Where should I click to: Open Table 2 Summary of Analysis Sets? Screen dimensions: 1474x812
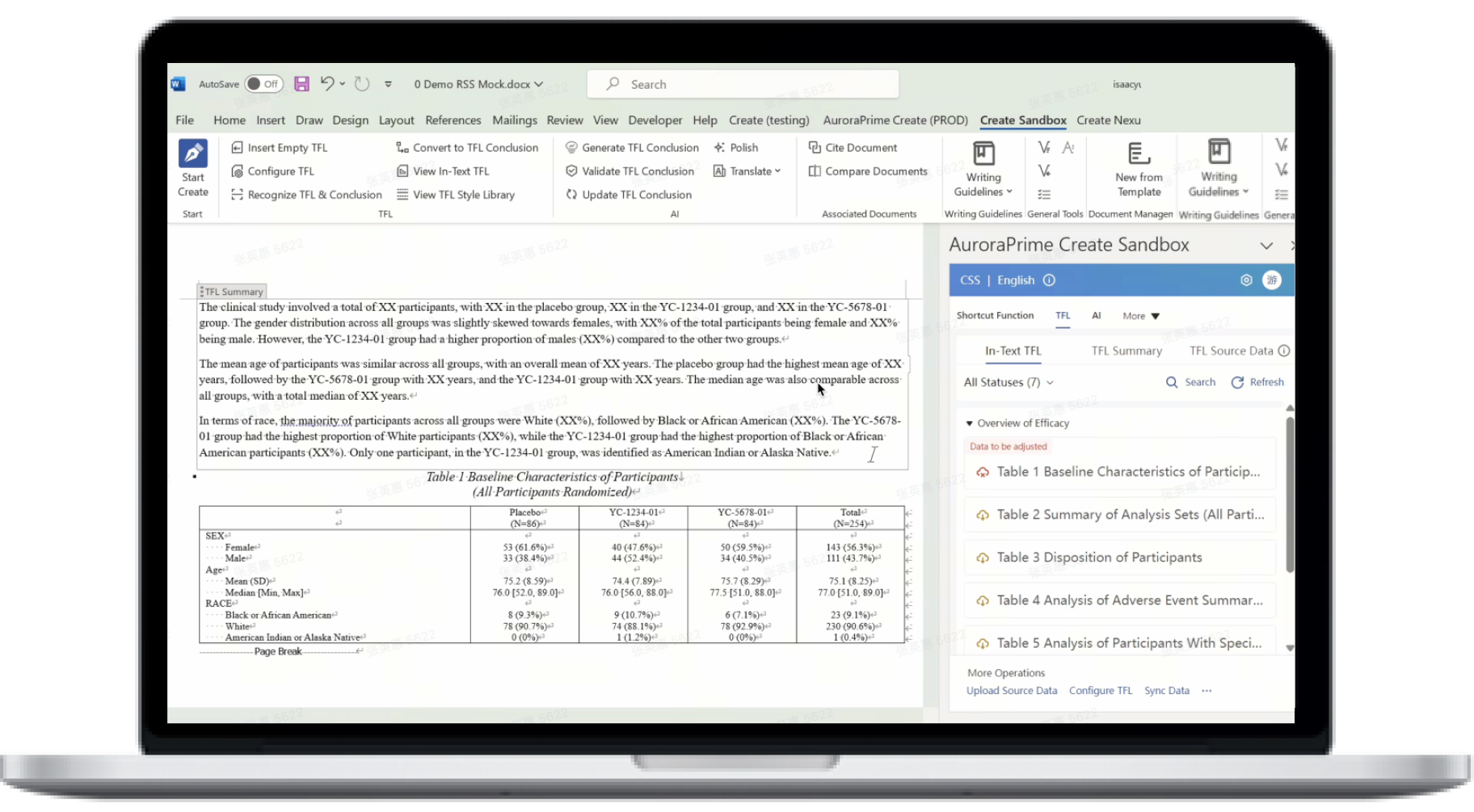[1119, 515]
